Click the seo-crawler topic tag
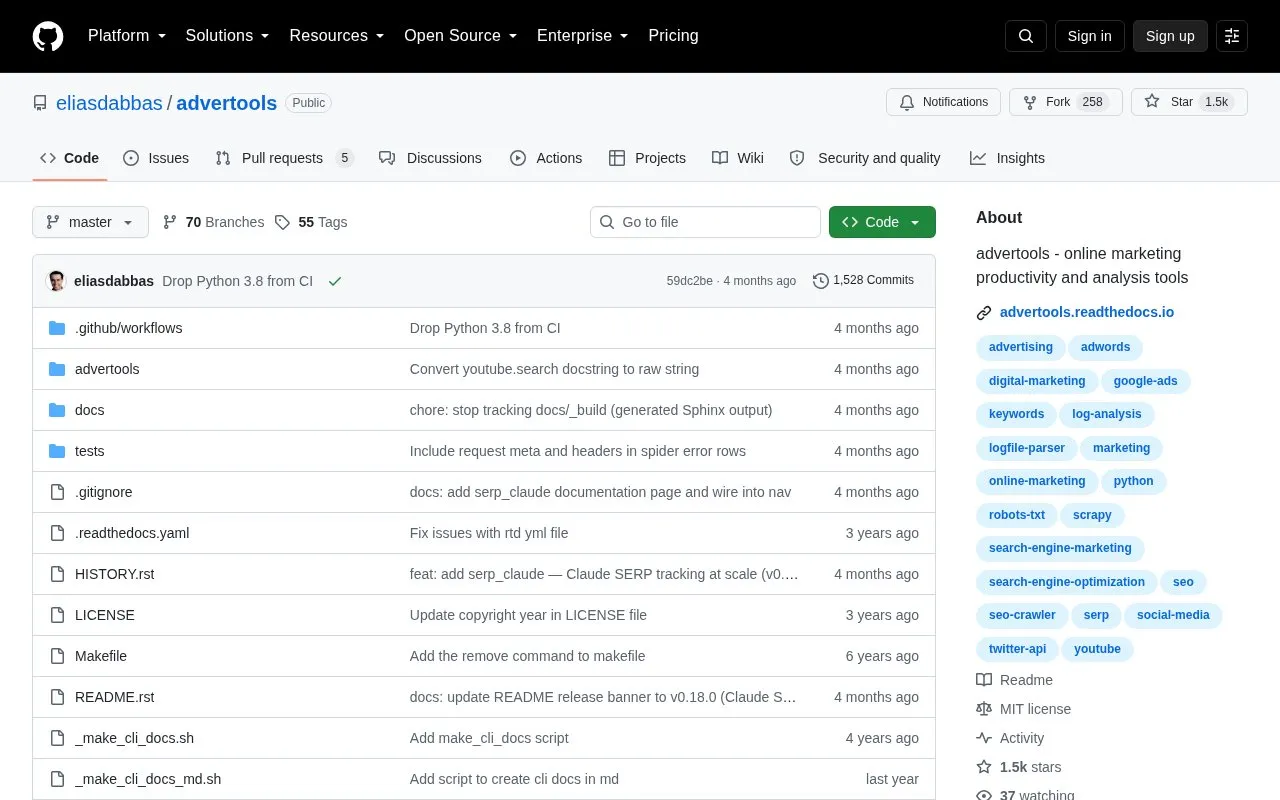Image resolution: width=1280 pixels, height=800 pixels. [x=1022, y=615]
